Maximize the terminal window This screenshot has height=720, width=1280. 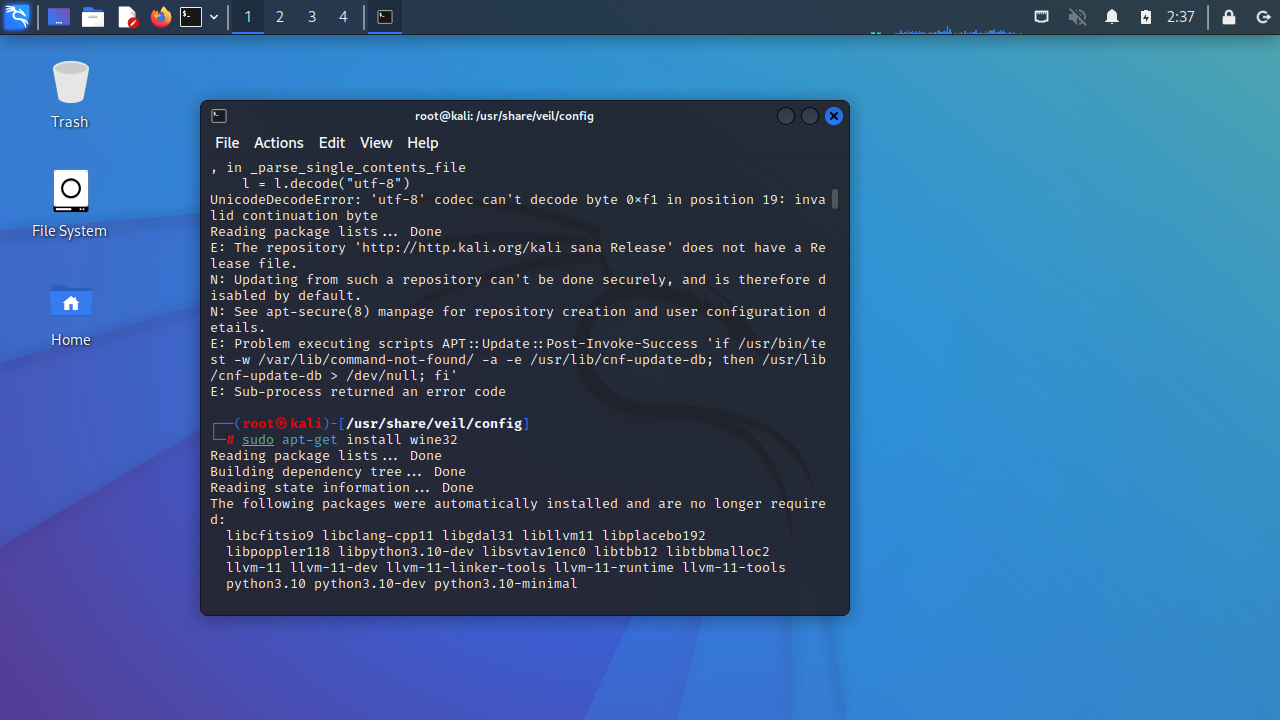coord(810,116)
